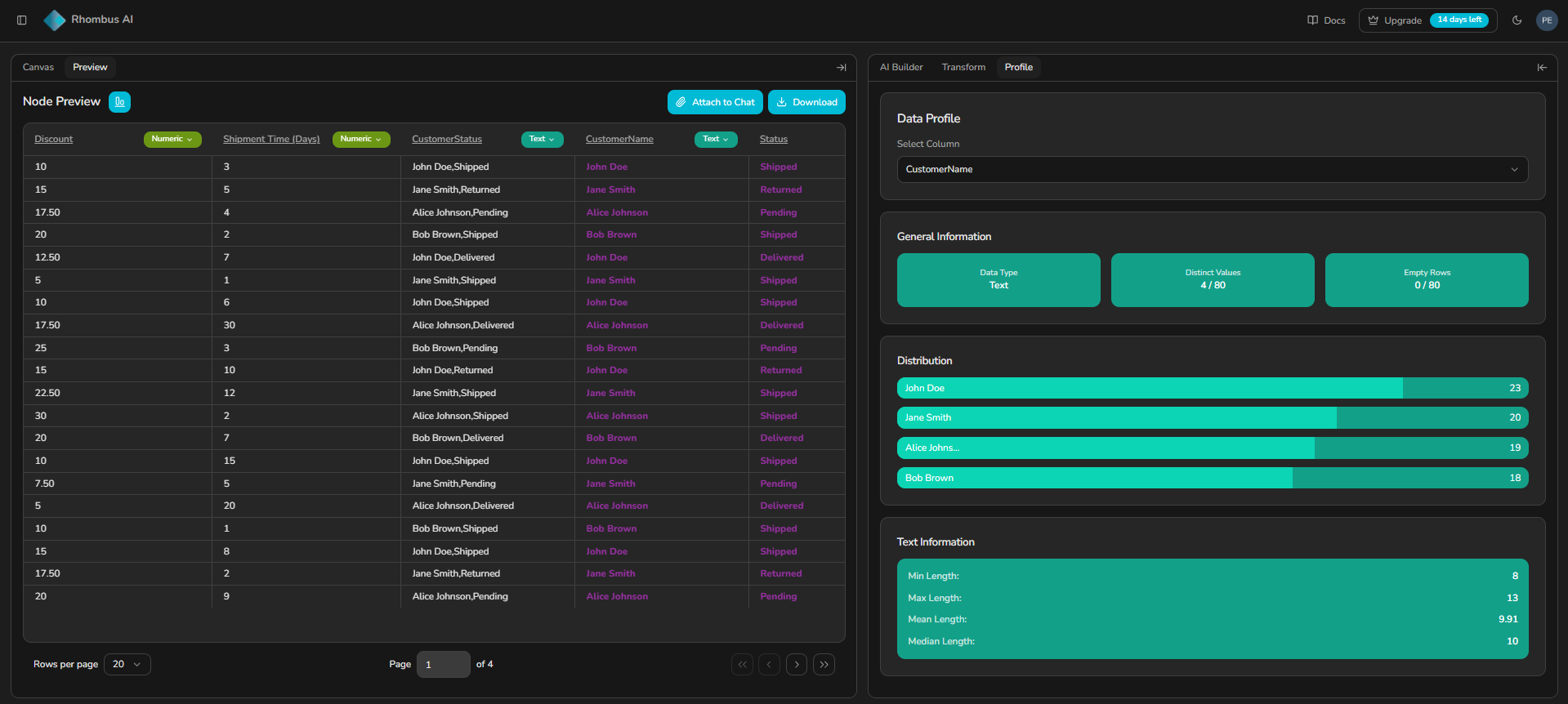Collapse the preview panel arrow icon

pos(842,68)
